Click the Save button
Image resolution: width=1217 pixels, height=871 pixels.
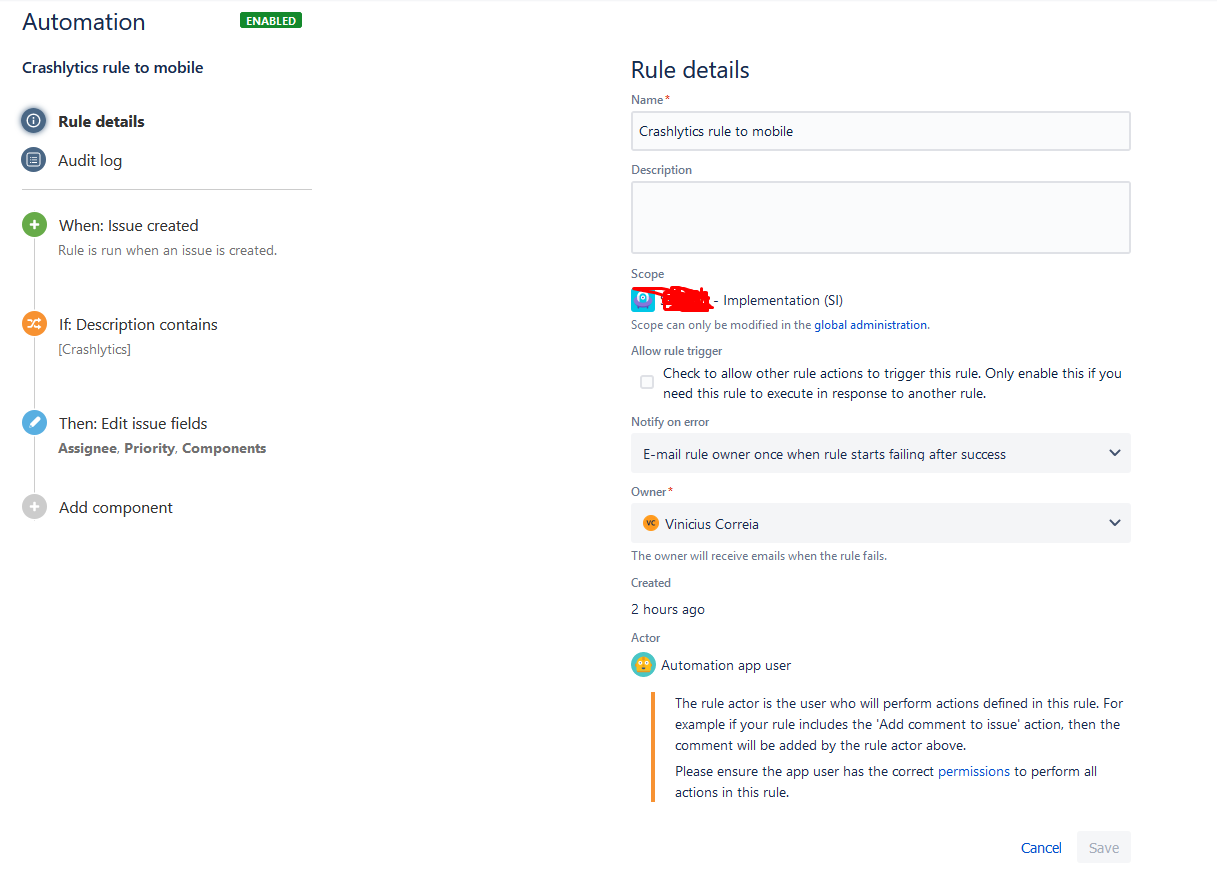point(1104,847)
